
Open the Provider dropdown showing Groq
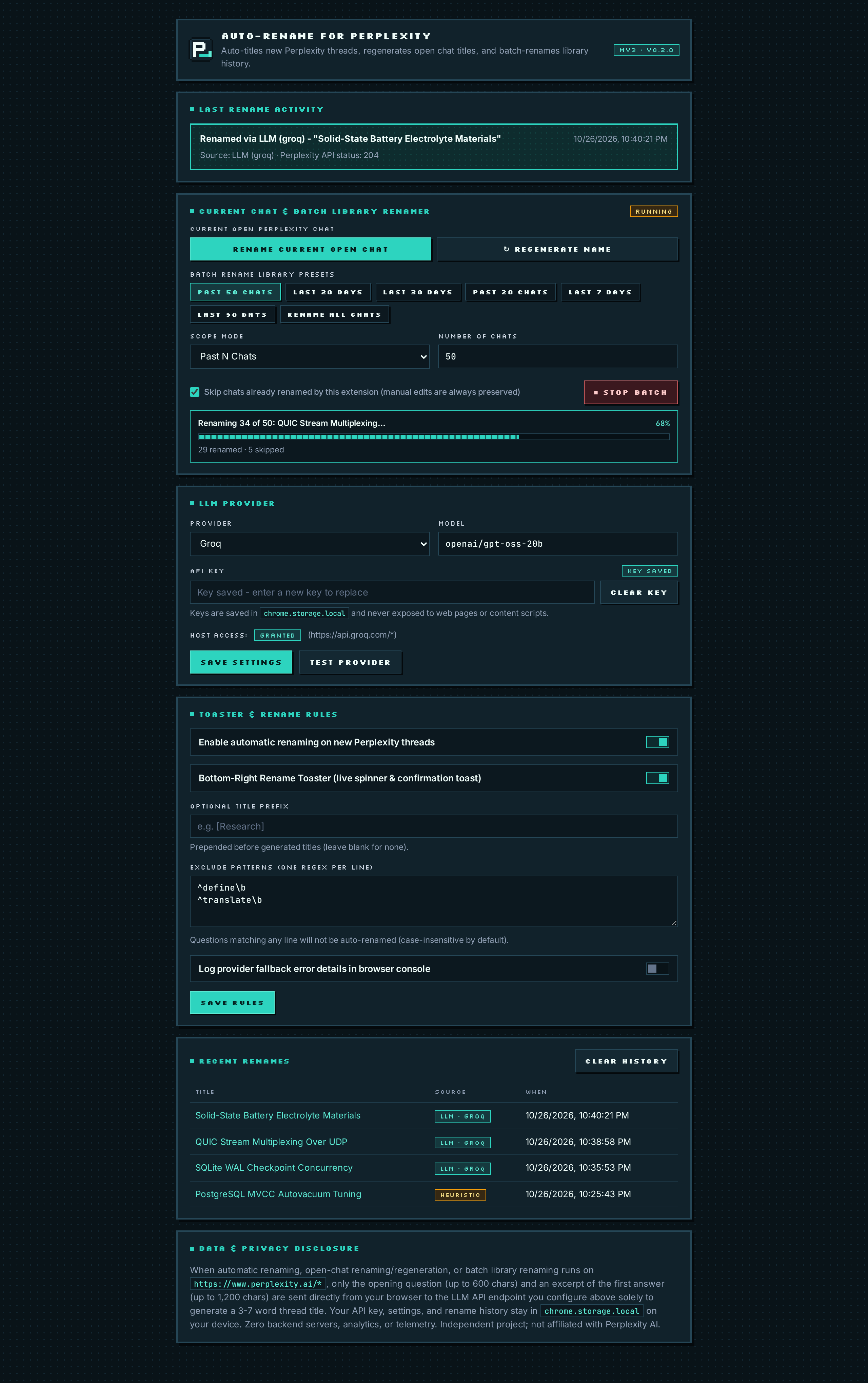[310, 544]
